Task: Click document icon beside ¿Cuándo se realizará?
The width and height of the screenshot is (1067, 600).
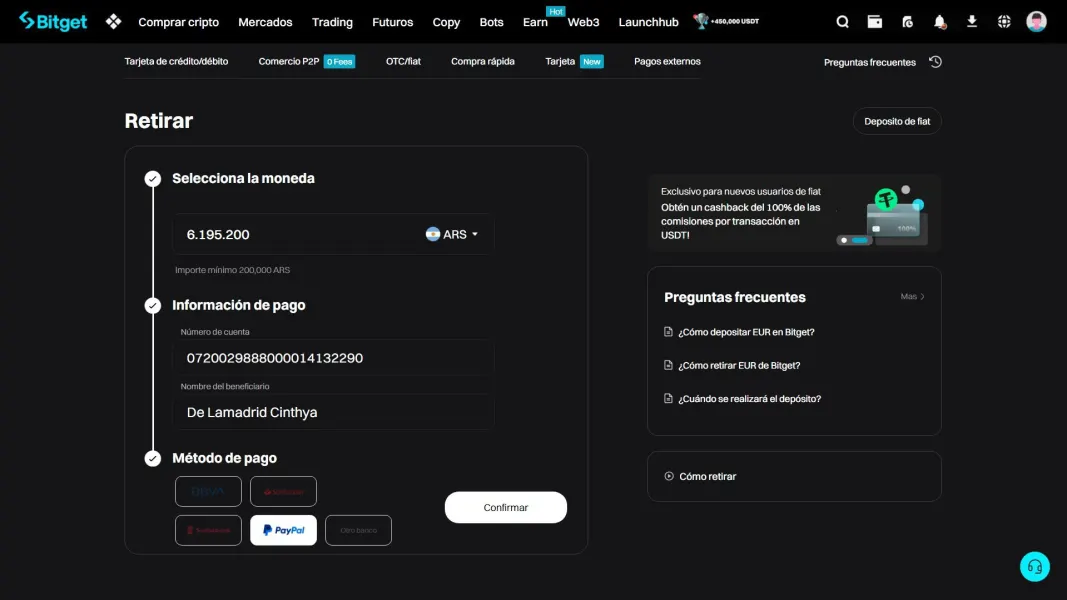Action: pos(668,399)
